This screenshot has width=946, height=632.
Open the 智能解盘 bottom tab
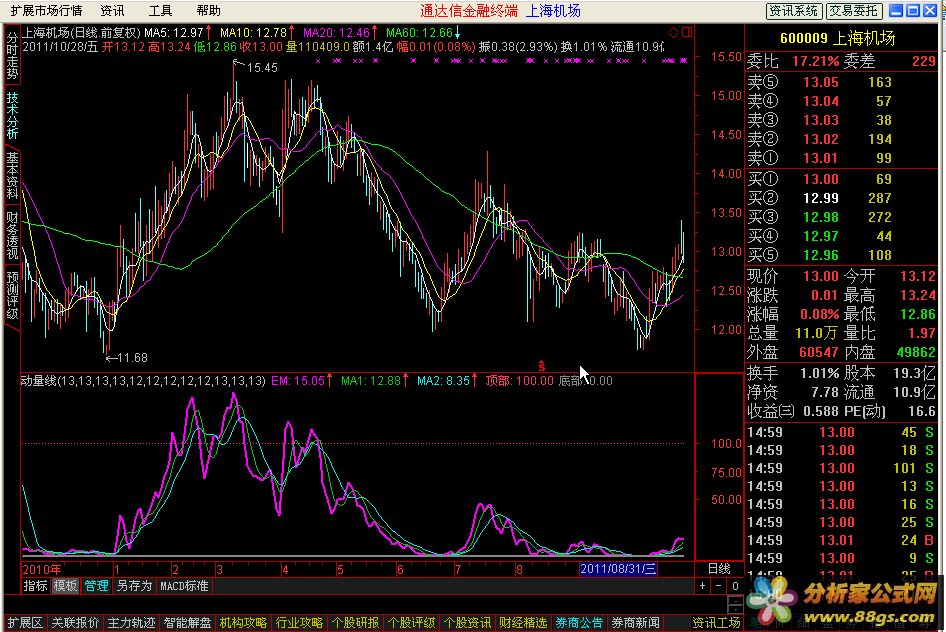(187, 622)
